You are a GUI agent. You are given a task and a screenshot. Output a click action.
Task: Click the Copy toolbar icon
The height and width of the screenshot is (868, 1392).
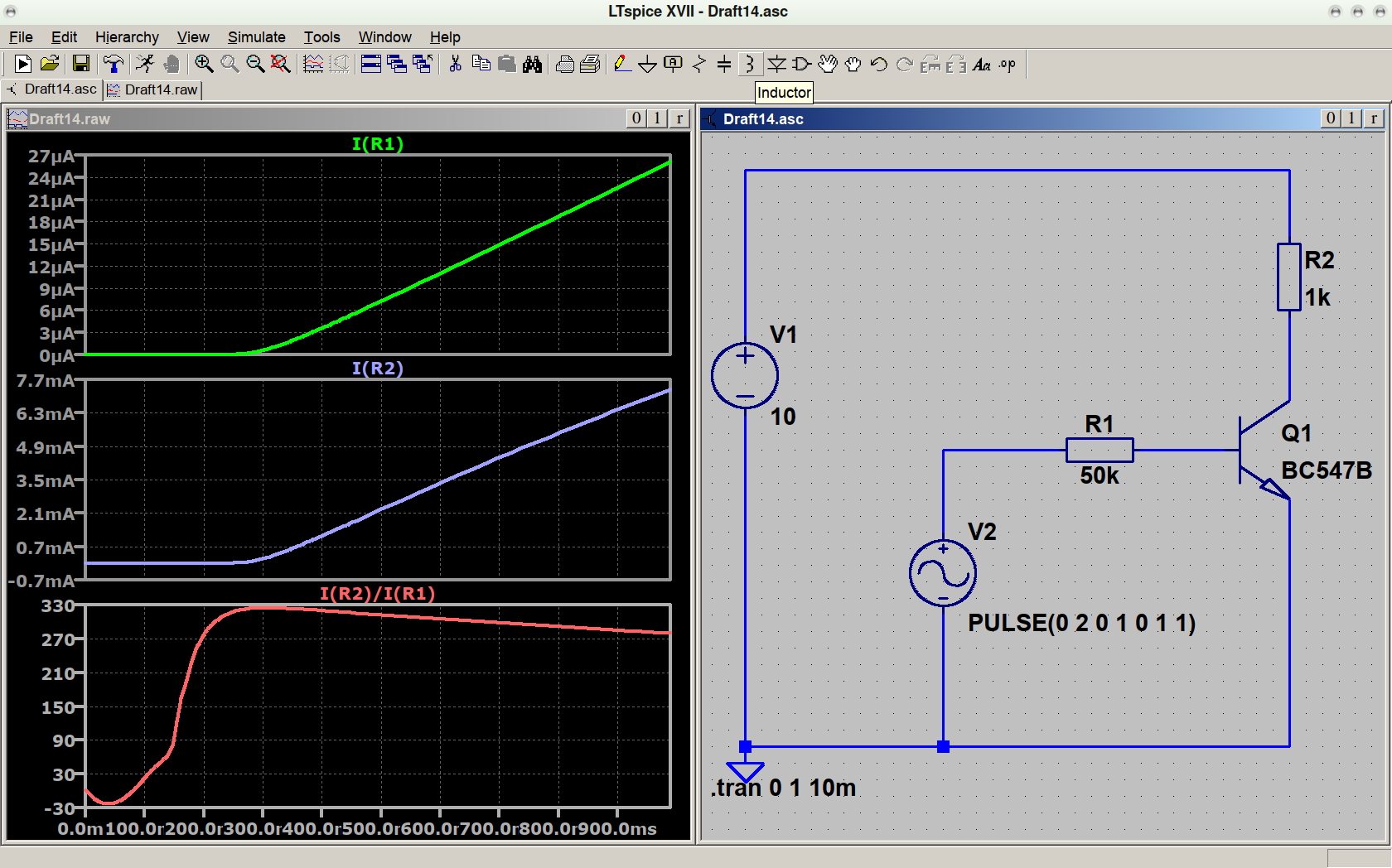481,64
